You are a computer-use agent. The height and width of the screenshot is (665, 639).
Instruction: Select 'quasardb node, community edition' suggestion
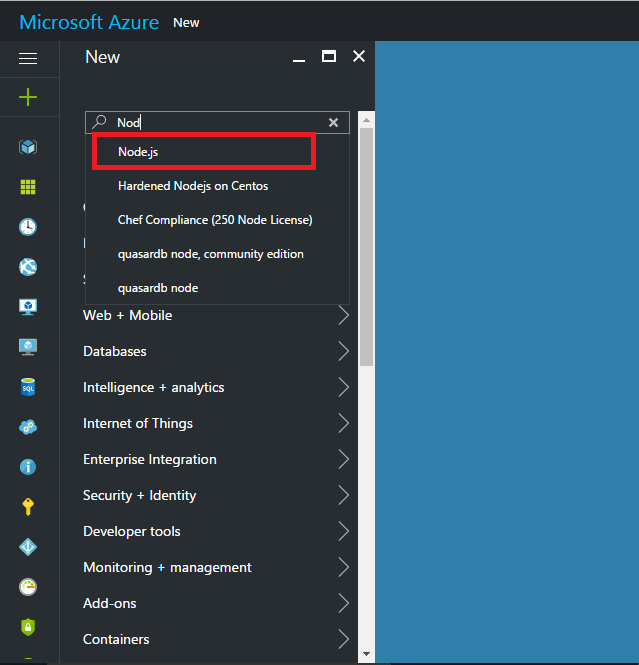pyautogui.click(x=218, y=254)
